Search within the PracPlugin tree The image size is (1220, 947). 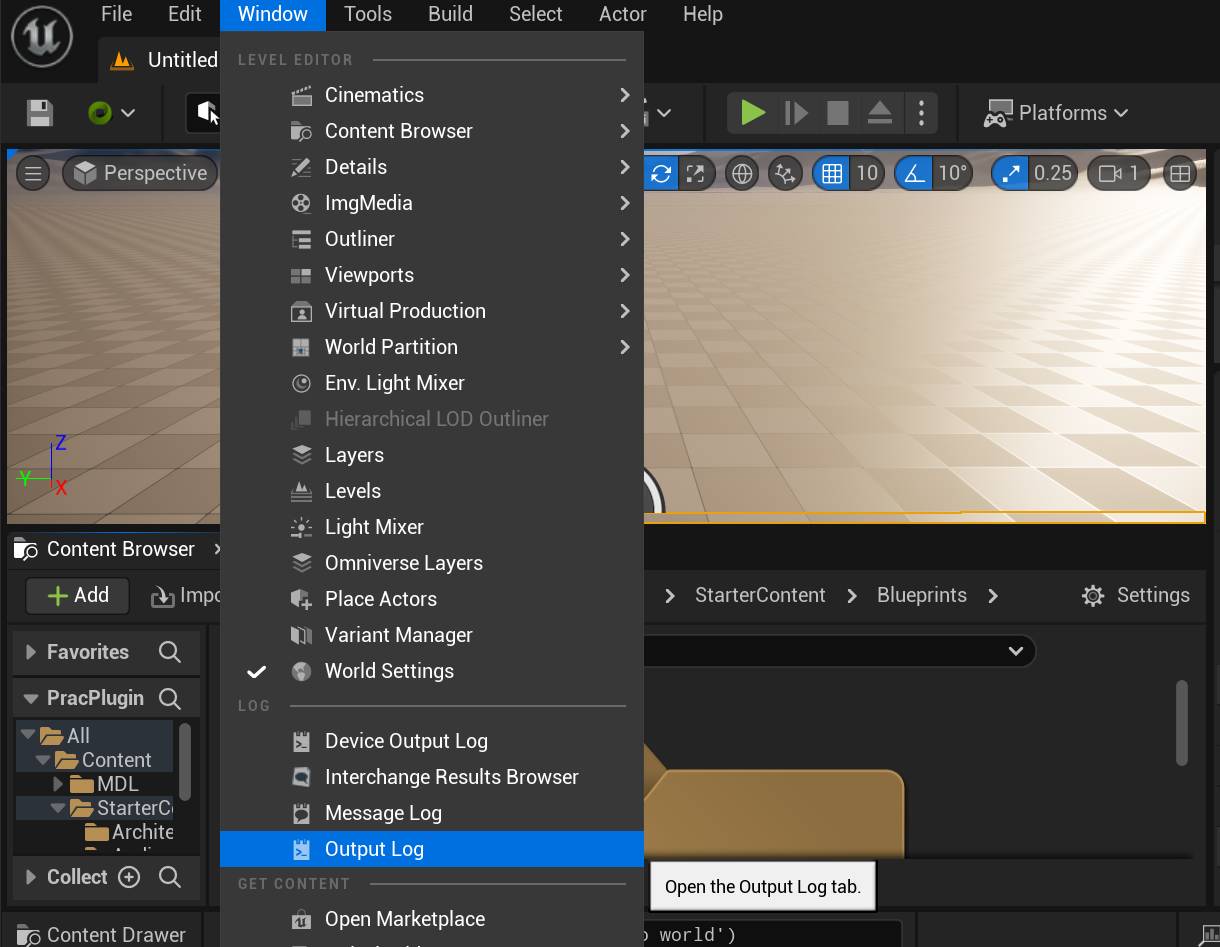click(170, 698)
